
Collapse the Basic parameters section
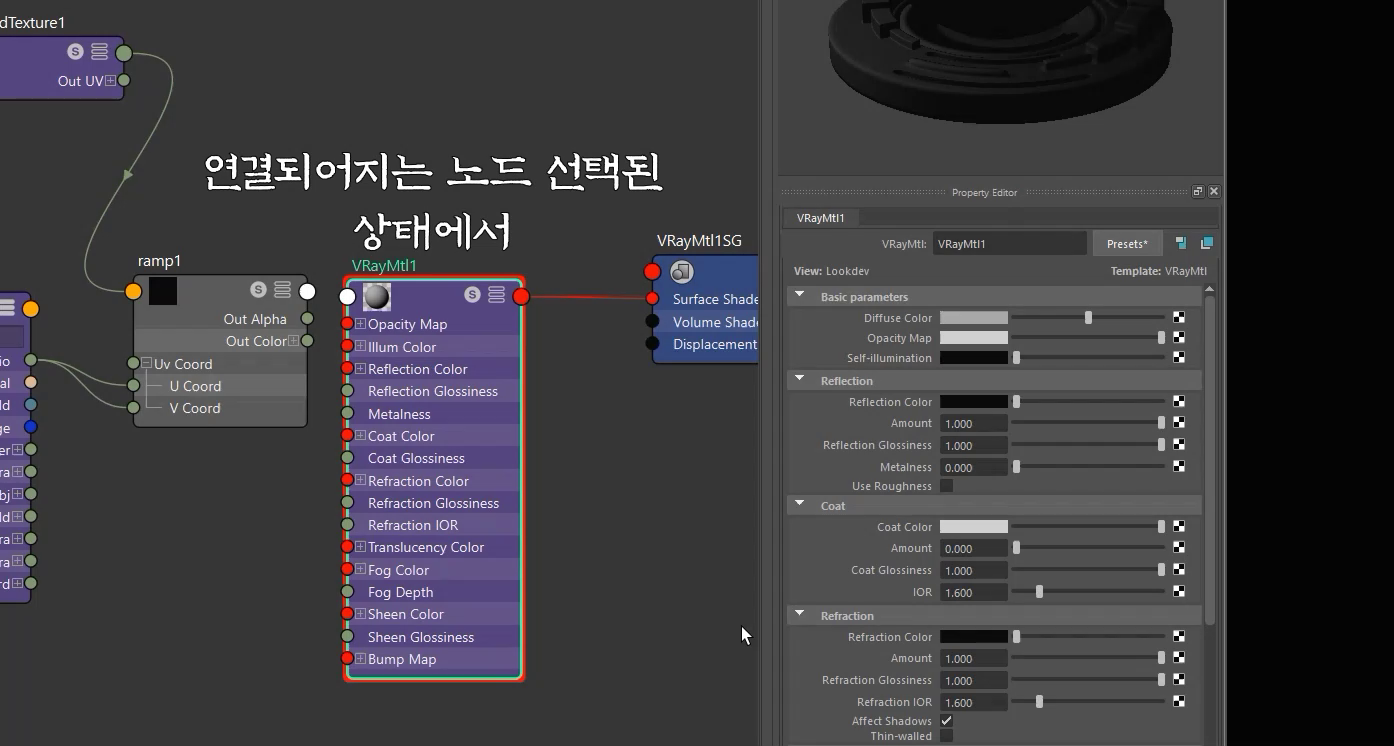click(x=800, y=296)
